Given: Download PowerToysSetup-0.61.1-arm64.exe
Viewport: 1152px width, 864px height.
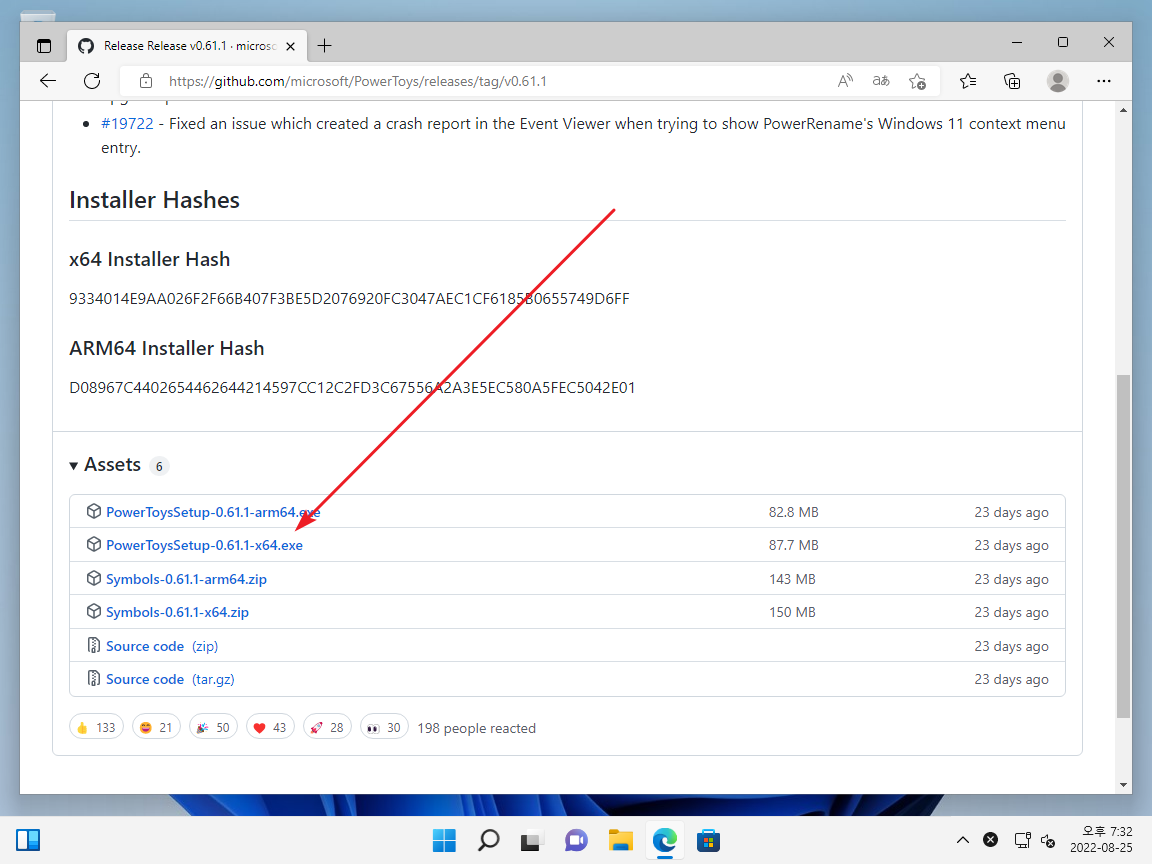Looking at the screenshot, I should click(213, 512).
